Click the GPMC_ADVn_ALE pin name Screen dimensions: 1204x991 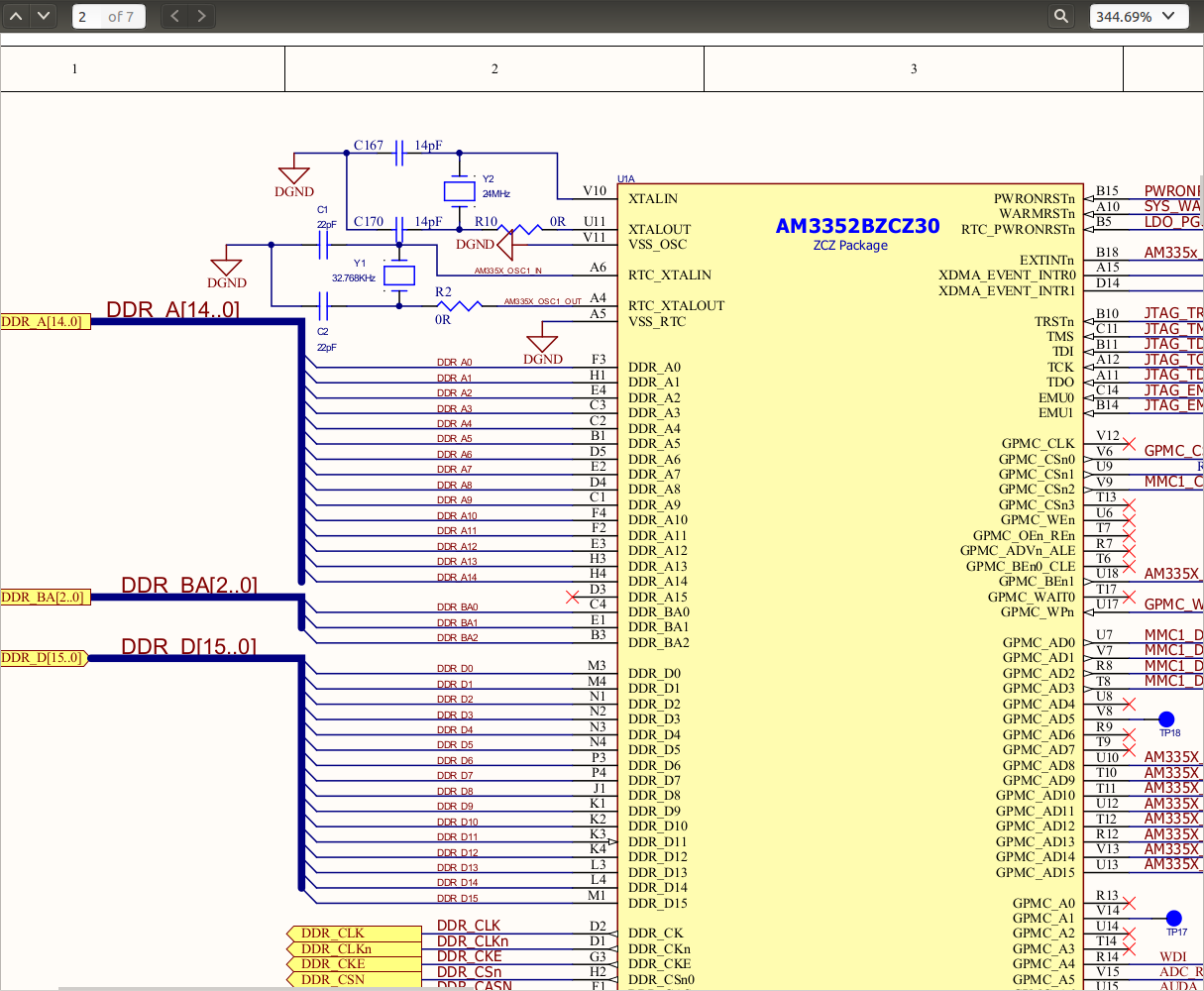coord(1018,551)
